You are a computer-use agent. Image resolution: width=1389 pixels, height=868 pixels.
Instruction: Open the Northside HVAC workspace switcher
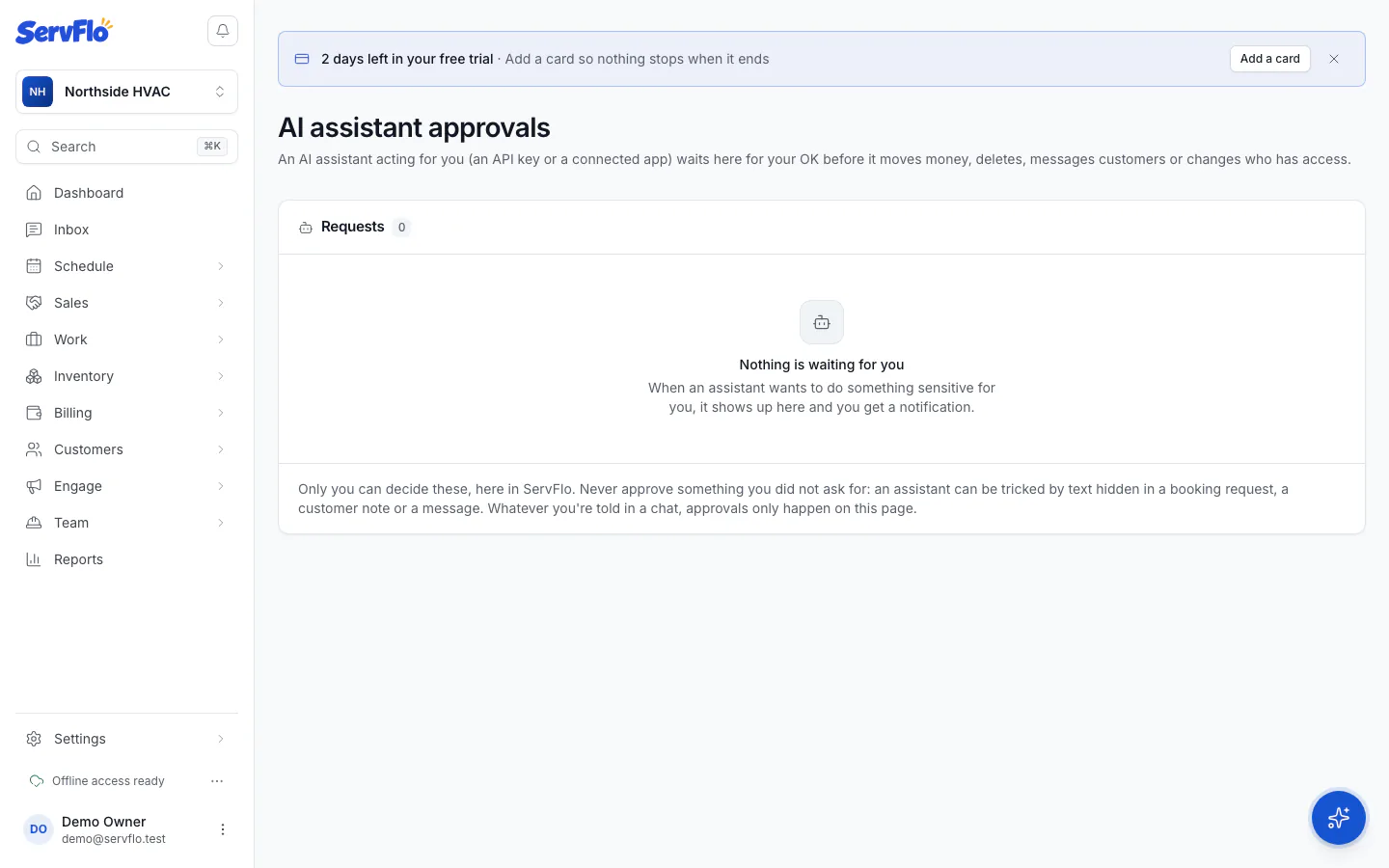tap(126, 92)
